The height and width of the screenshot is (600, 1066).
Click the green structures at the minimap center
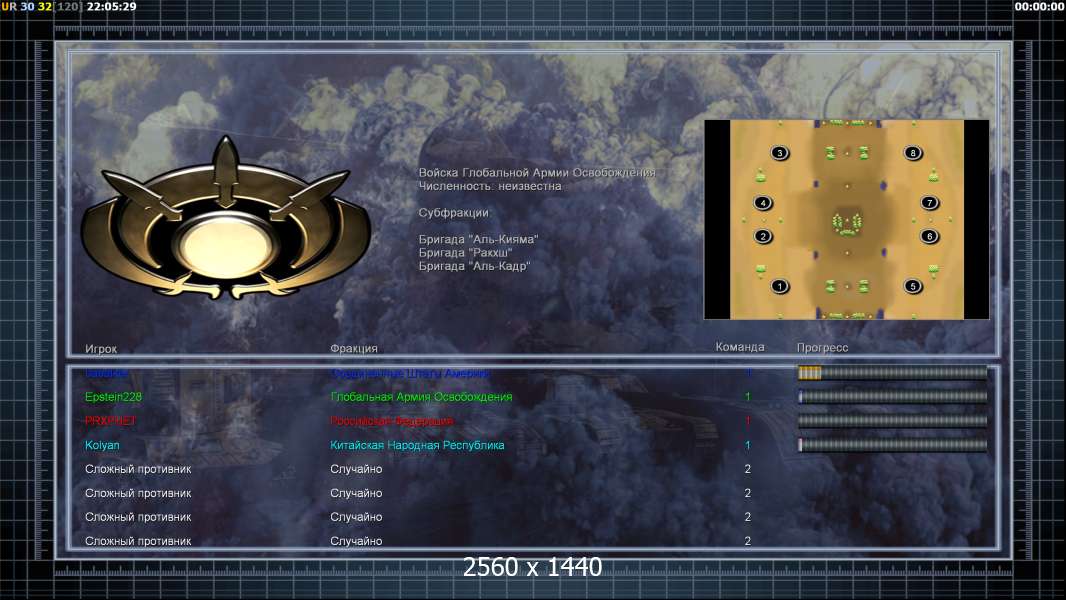pos(846,224)
